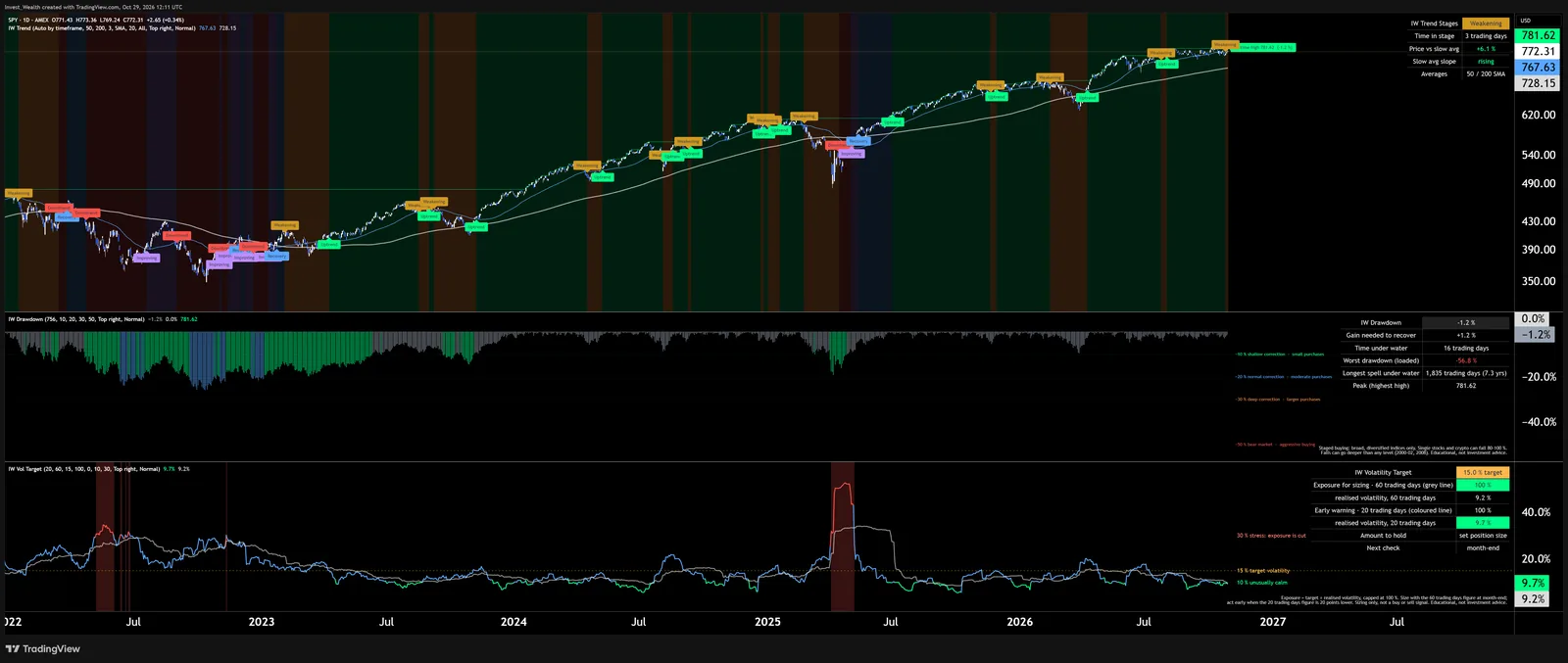Click the blue 767.63 price axis tag
1568x663 pixels.
click(1538, 68)
